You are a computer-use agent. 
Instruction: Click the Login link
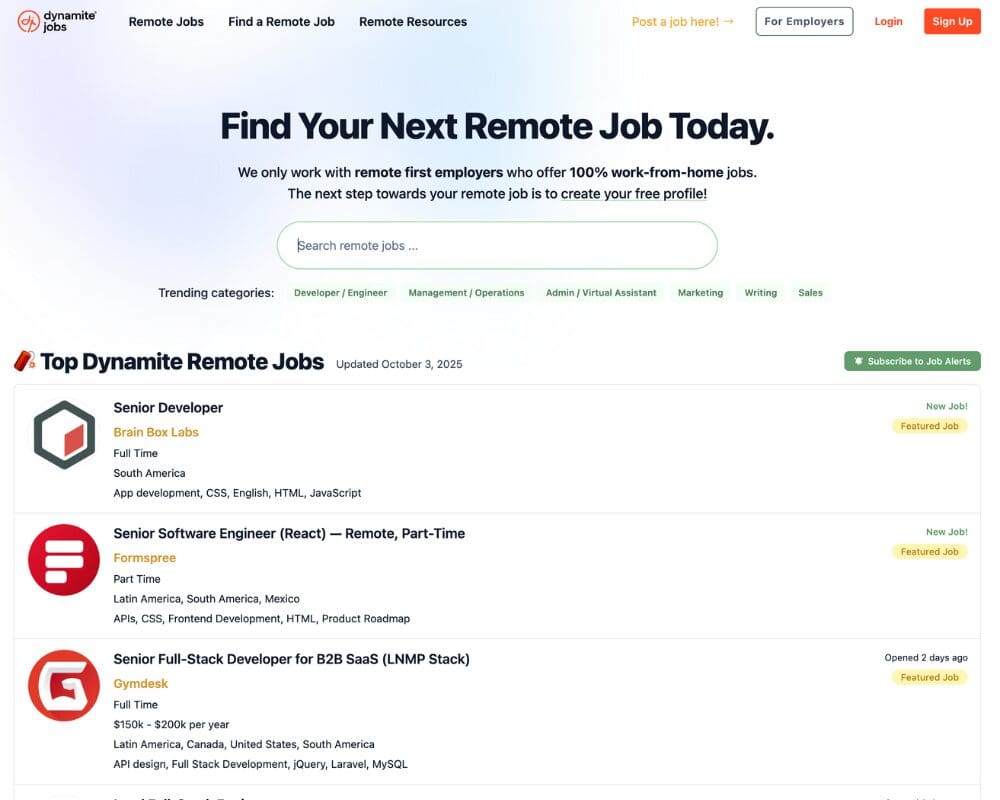[x=888, y=21]
